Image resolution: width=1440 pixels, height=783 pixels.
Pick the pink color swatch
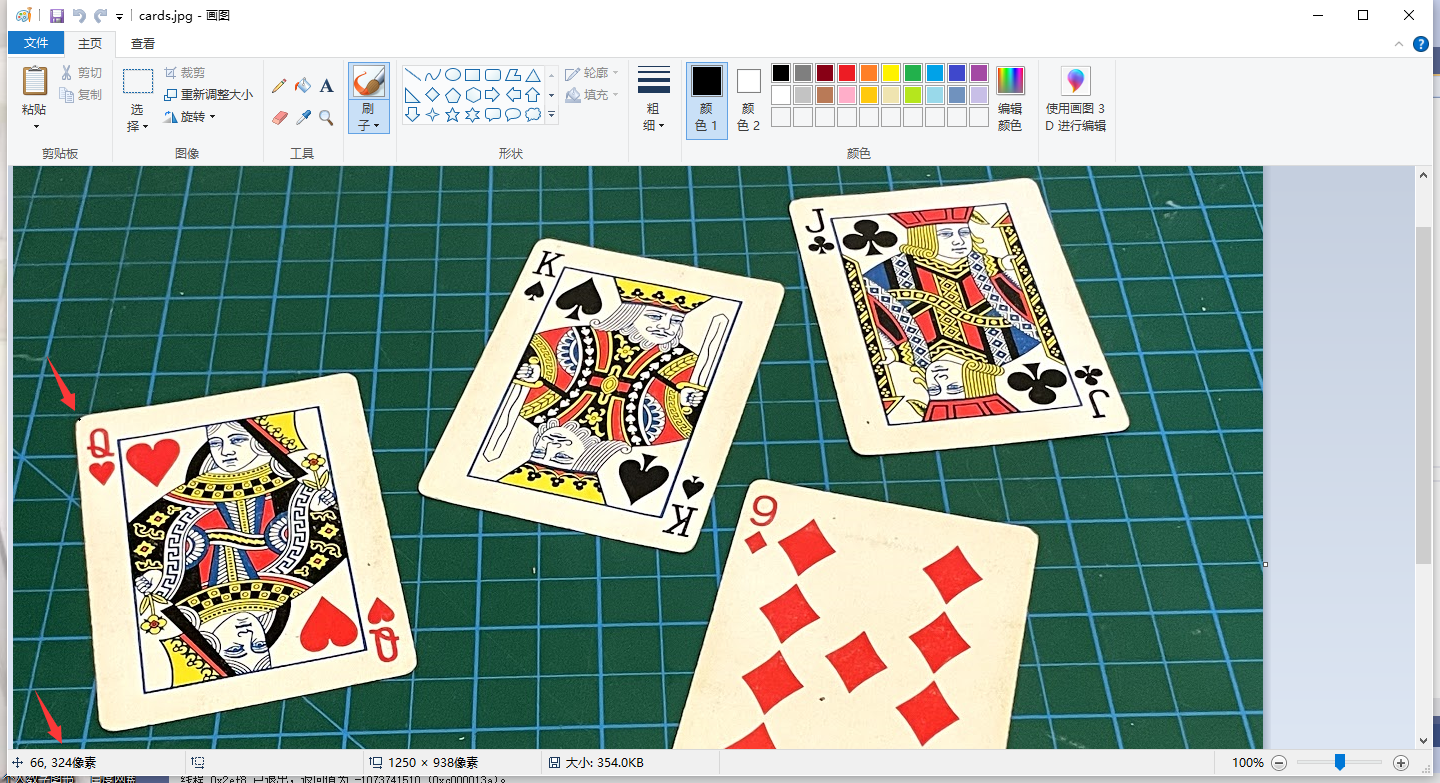847,95
